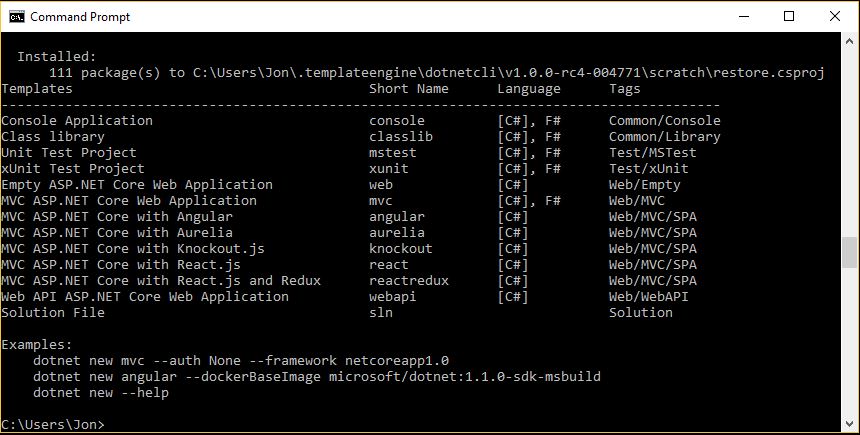
Task: Click the scrollbar down arrow
Action: 850,423
